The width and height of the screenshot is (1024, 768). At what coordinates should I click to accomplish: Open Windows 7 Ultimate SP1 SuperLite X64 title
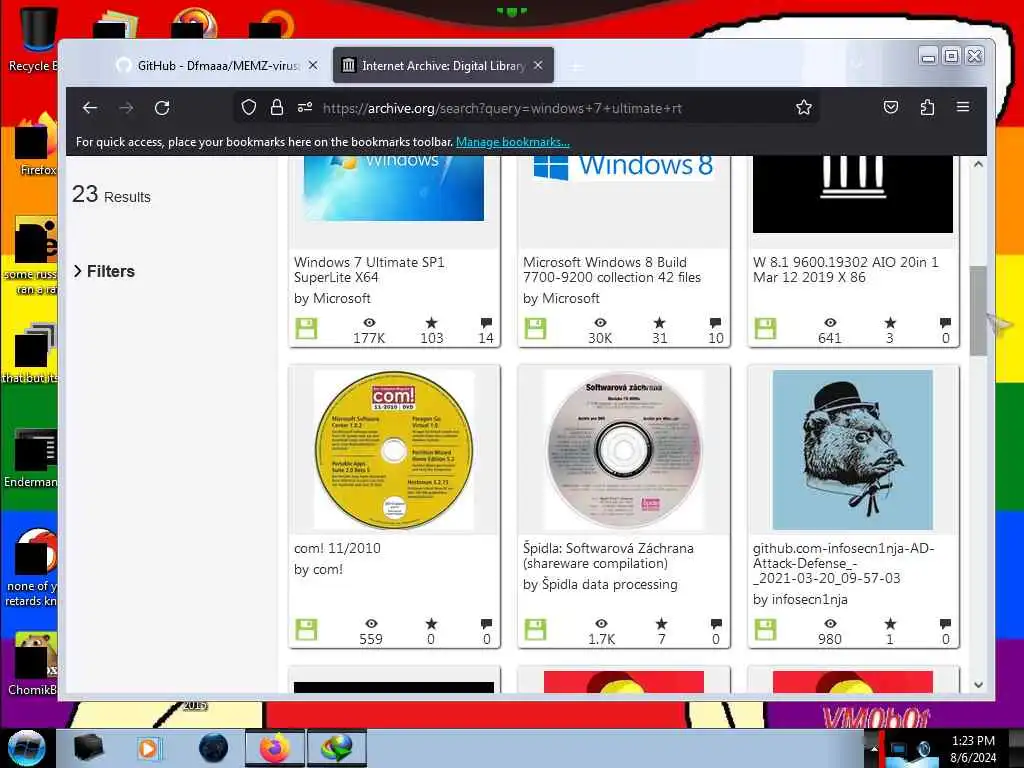coord(369,270)
